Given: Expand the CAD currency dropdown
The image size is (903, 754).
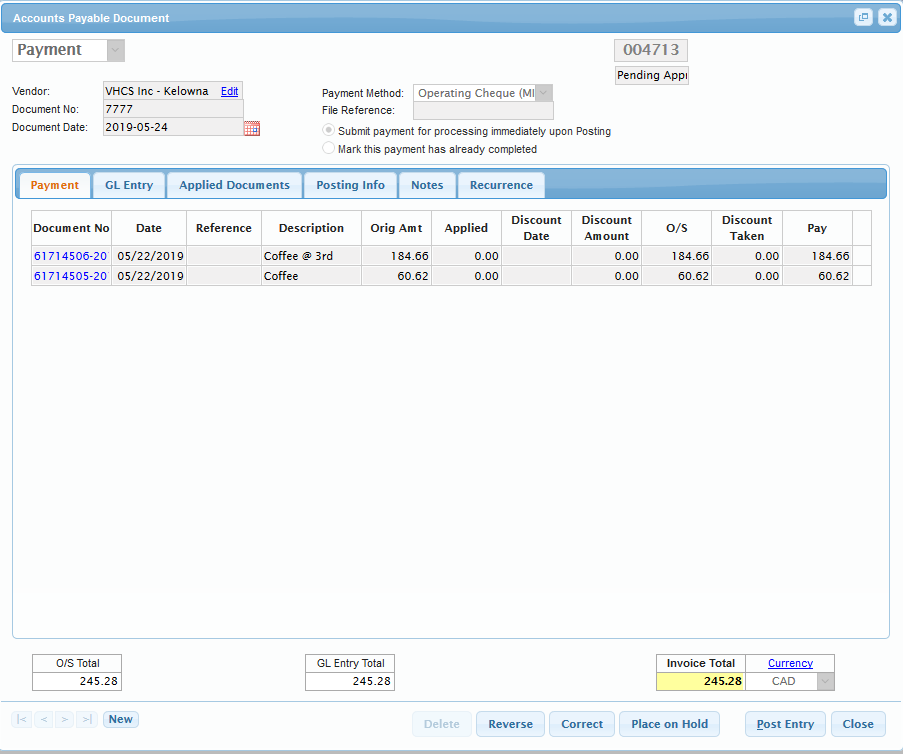Looking at the screenshot, I should pos(825,681).
